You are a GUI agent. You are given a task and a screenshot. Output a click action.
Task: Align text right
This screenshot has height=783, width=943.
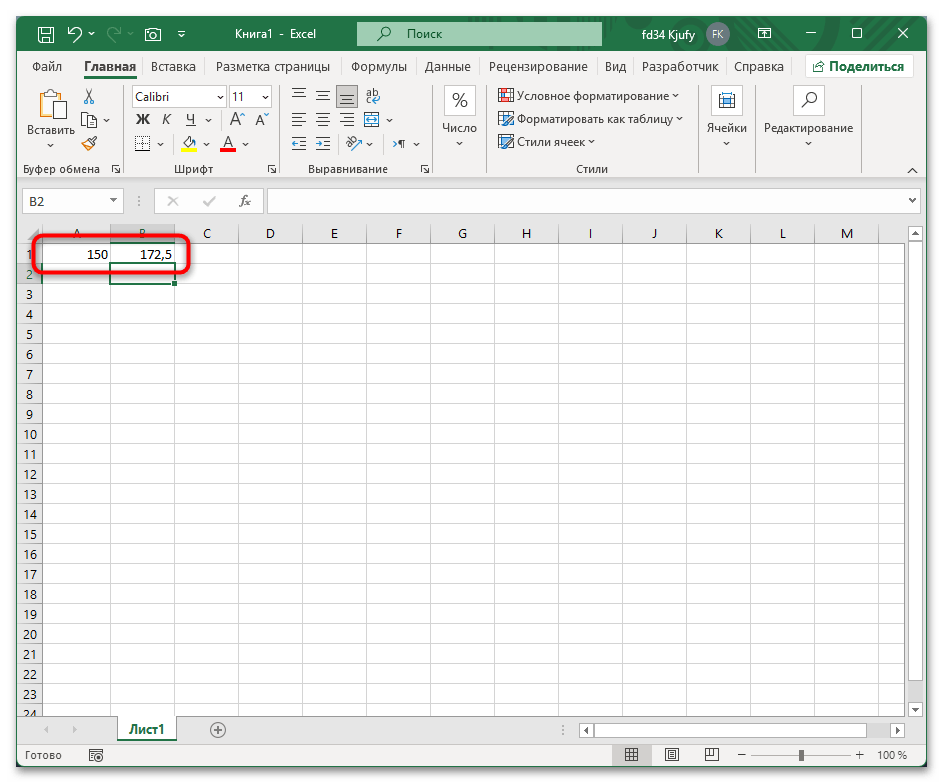pos(346,120)
